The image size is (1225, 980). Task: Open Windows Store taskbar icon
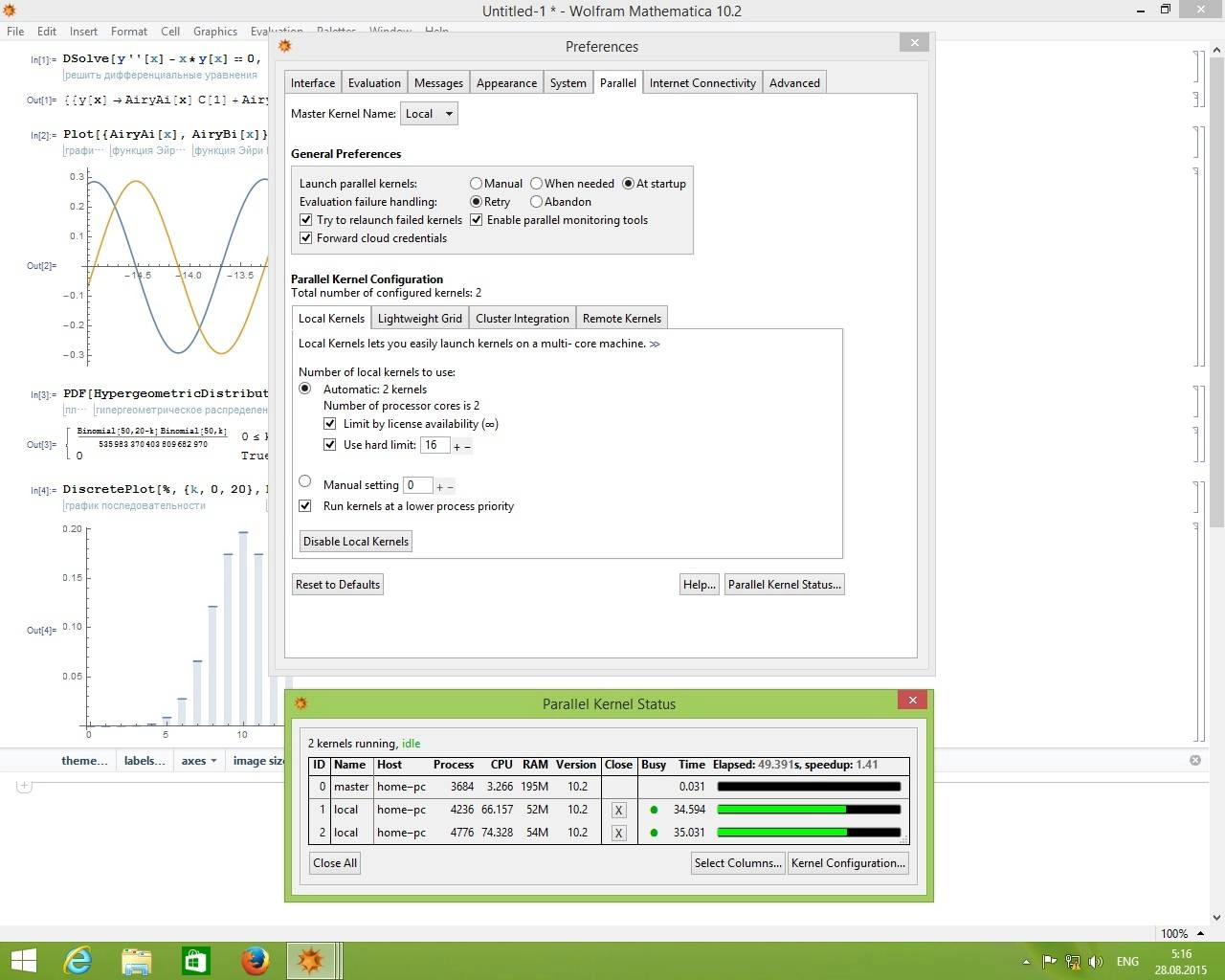(x=196, y=961)
